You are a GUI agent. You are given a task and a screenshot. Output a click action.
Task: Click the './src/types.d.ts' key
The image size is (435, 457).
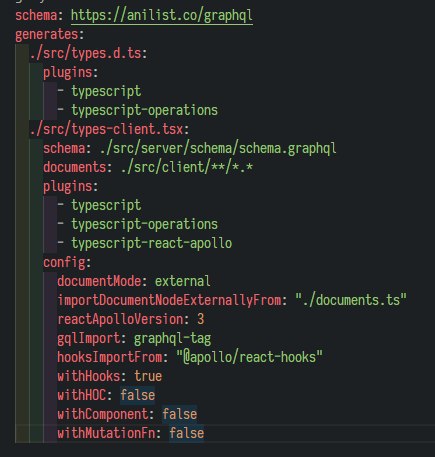coord(85,53)
